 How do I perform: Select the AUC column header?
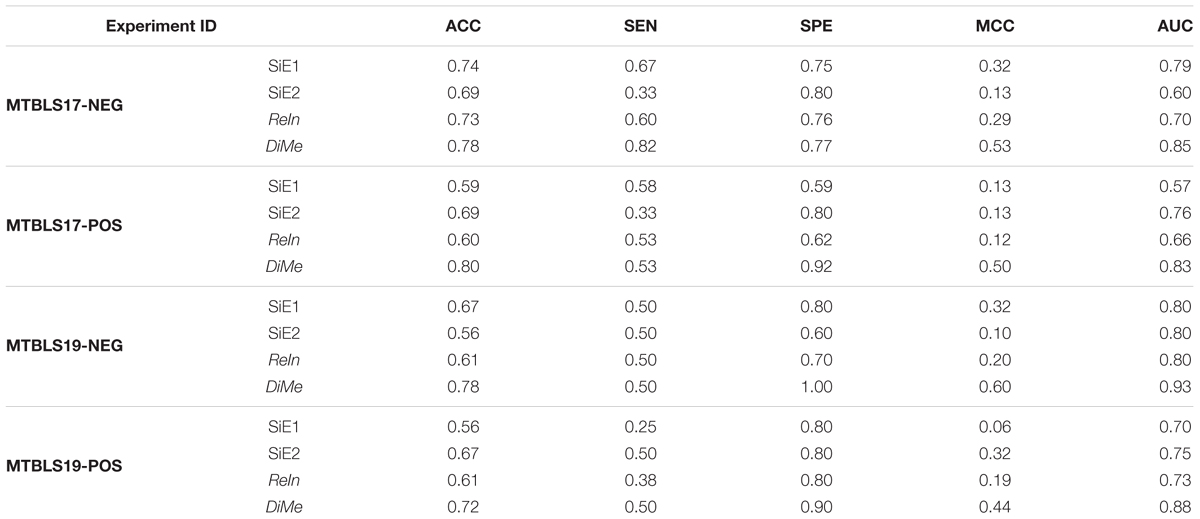[1174, 27]
